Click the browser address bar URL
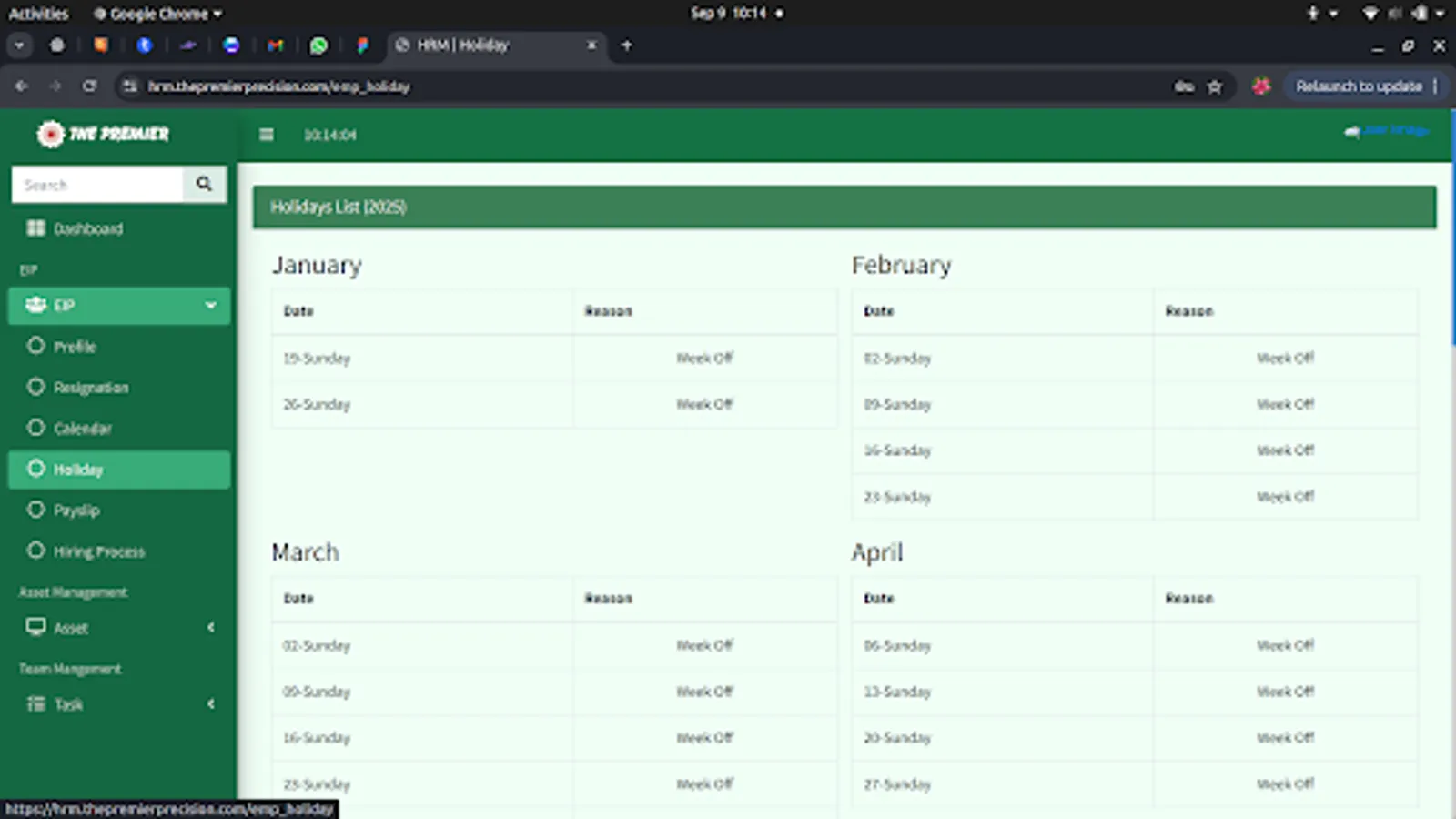This screenshot has width=1456, height=819. pos(279,86)
